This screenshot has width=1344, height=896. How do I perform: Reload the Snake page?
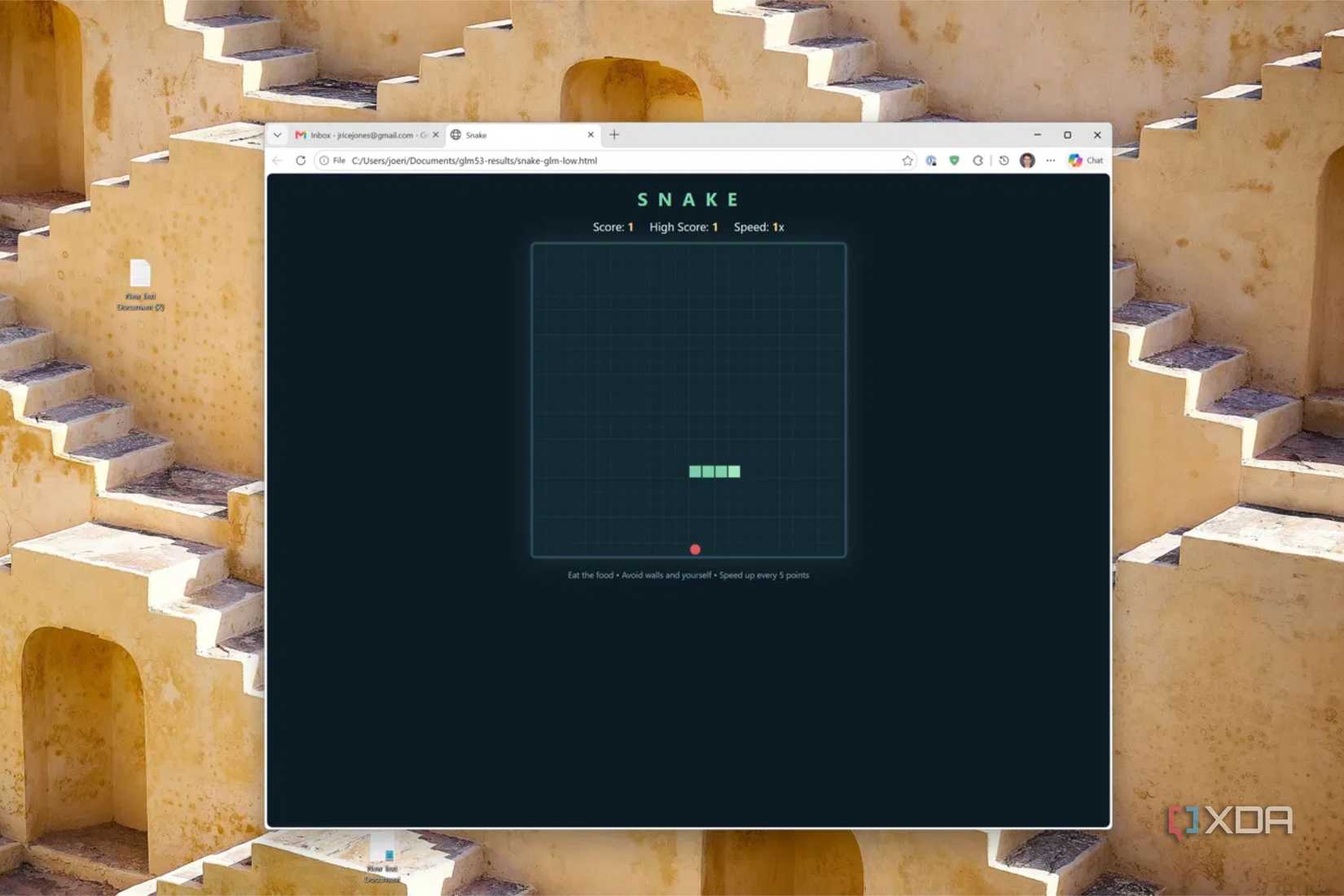(x=301, y=160)
